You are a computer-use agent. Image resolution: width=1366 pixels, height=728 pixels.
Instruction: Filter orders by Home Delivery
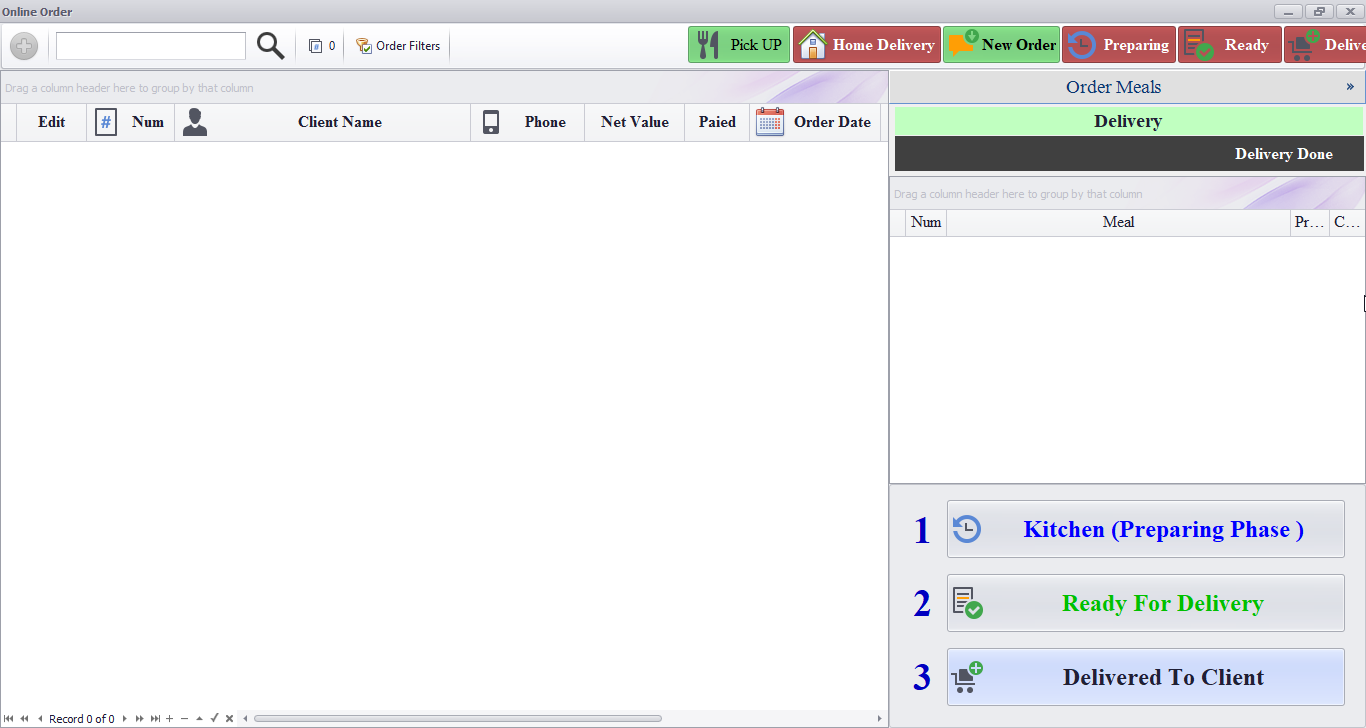pyautogui.click(x=866, y=45)
